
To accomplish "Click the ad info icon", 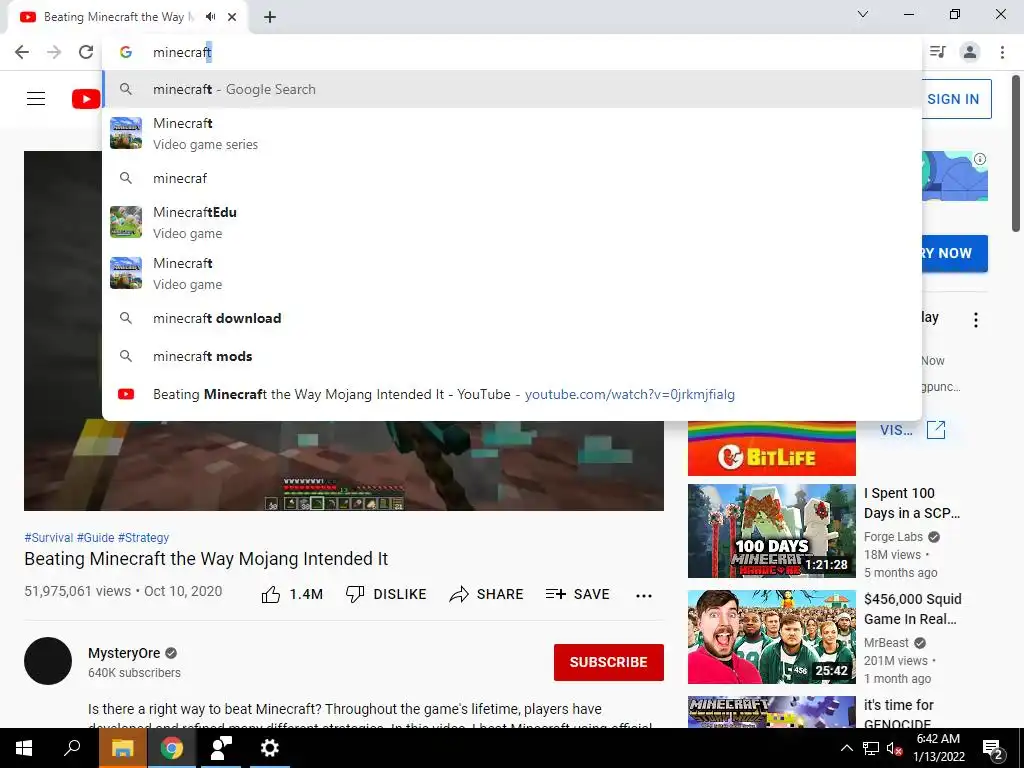I will coord(980,159).
